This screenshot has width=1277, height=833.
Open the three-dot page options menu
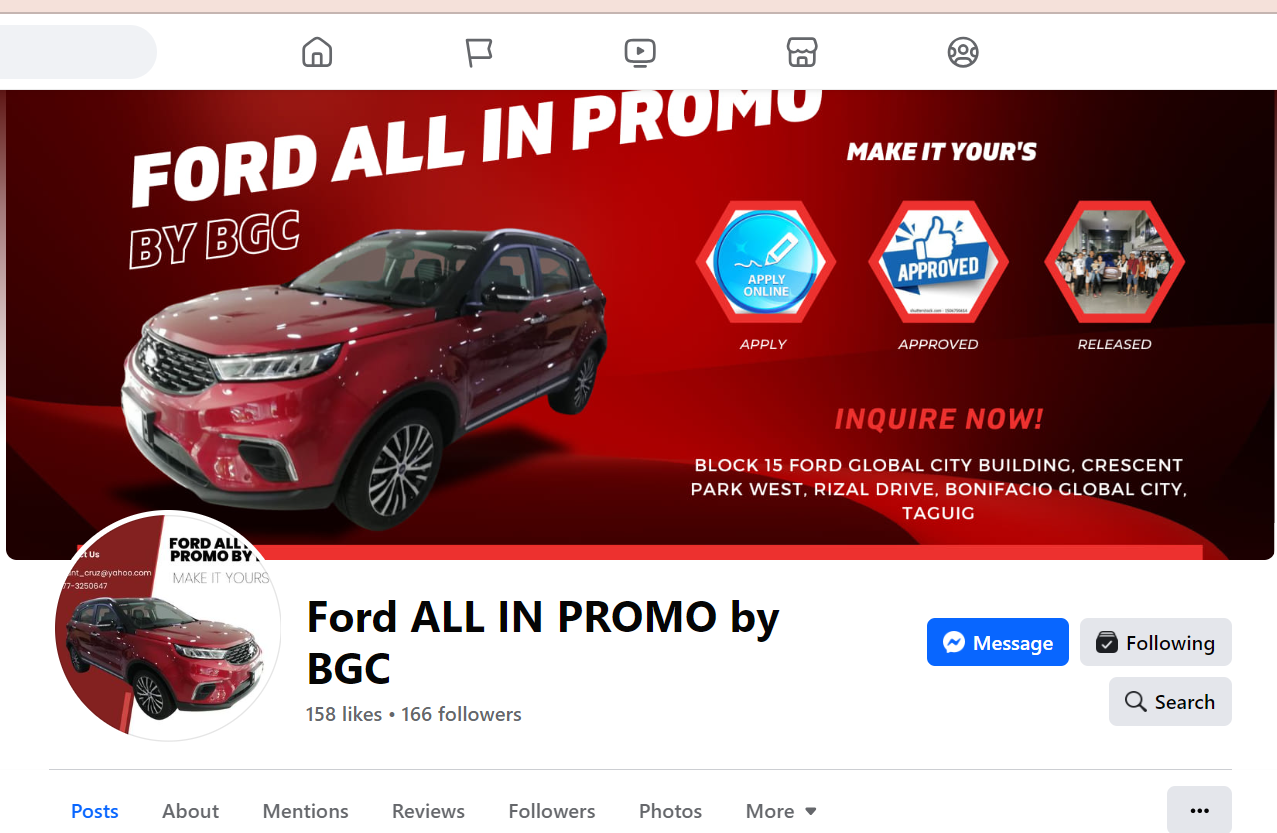click(x=1200, y=811)
